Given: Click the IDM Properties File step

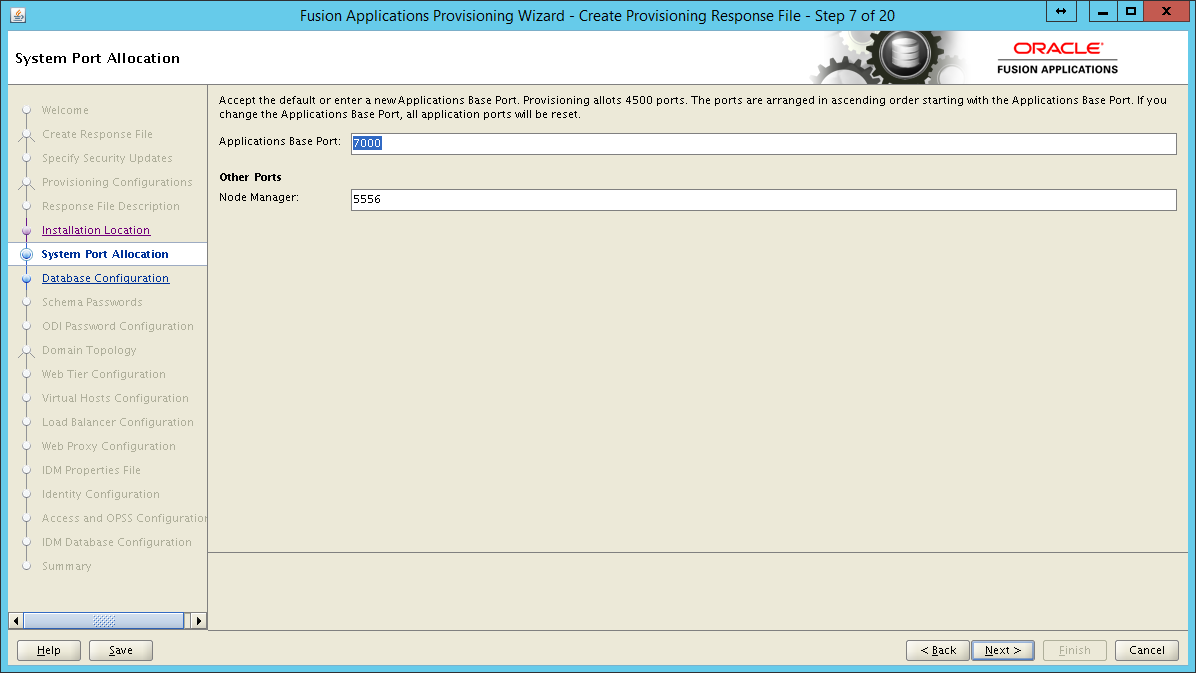Looking at the screenshot, I should [91, 471].
